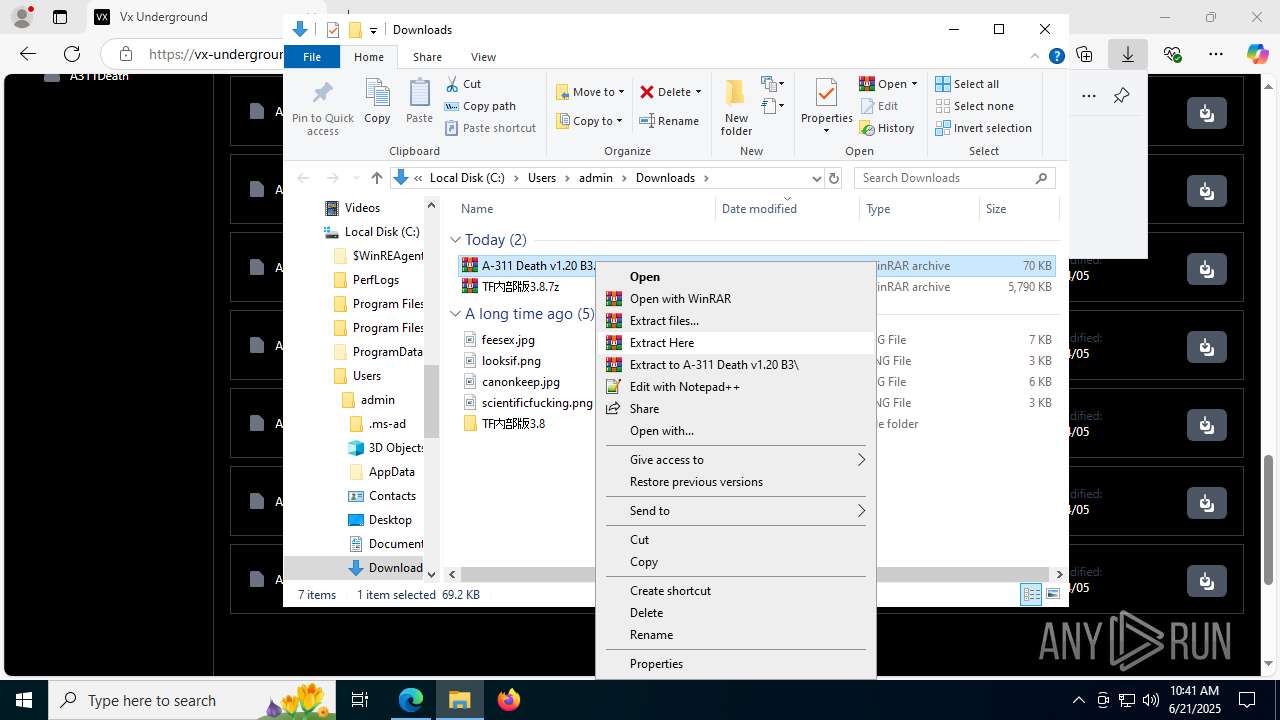
Task: Click navigation pane scroll down arrow
Action: pos(432,574)
